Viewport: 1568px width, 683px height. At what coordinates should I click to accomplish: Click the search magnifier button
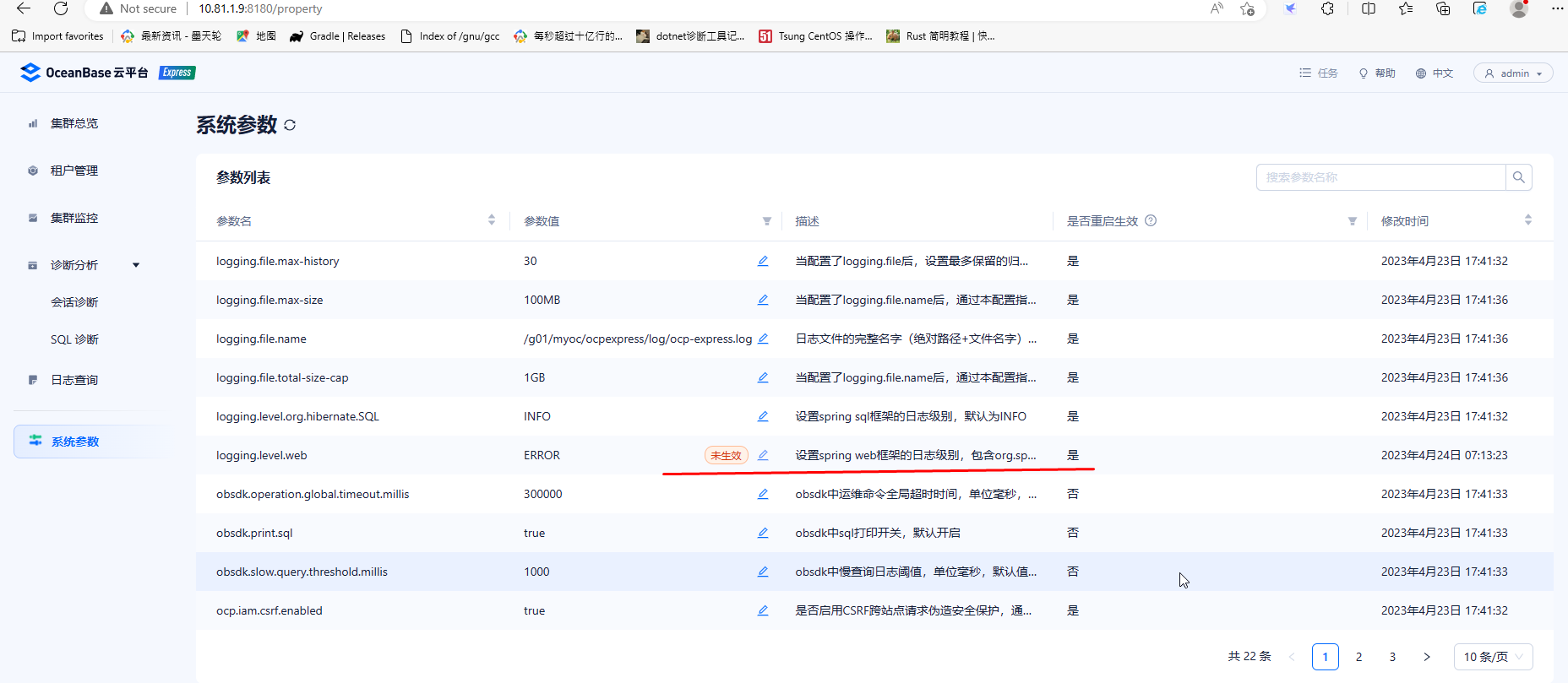click(1519, 177)
